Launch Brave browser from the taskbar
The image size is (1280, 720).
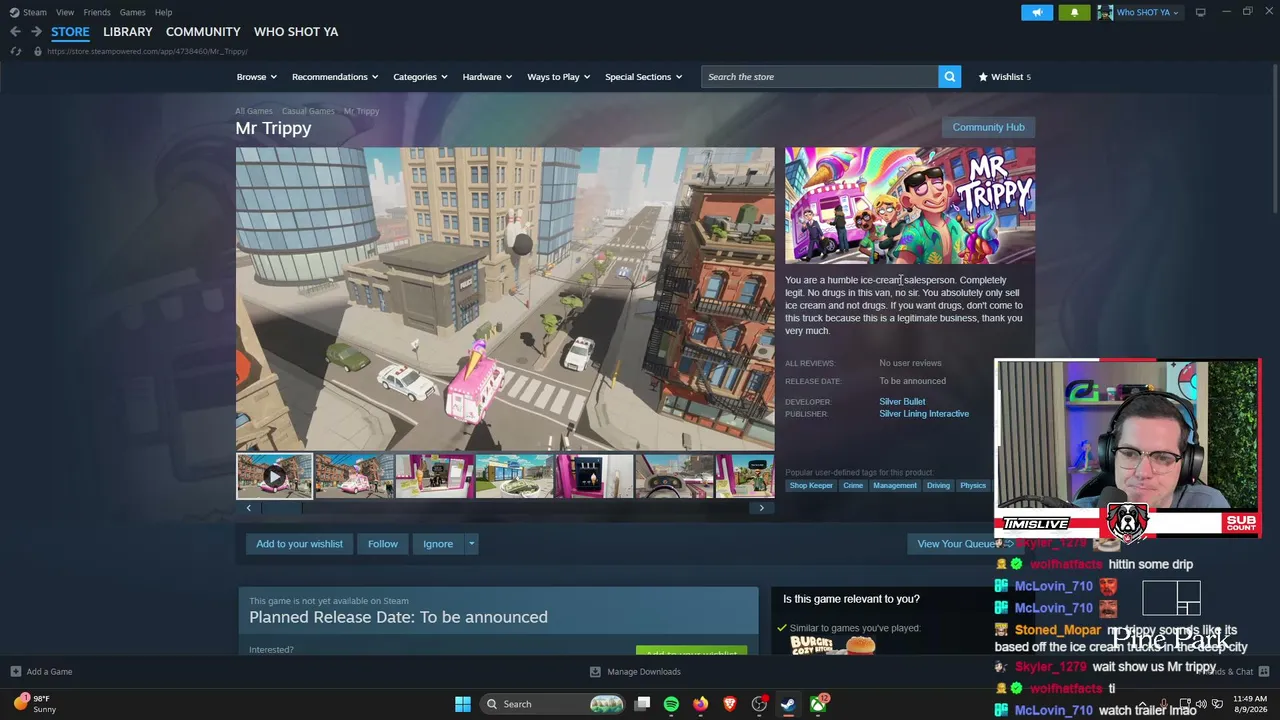(x=730, y=704)
